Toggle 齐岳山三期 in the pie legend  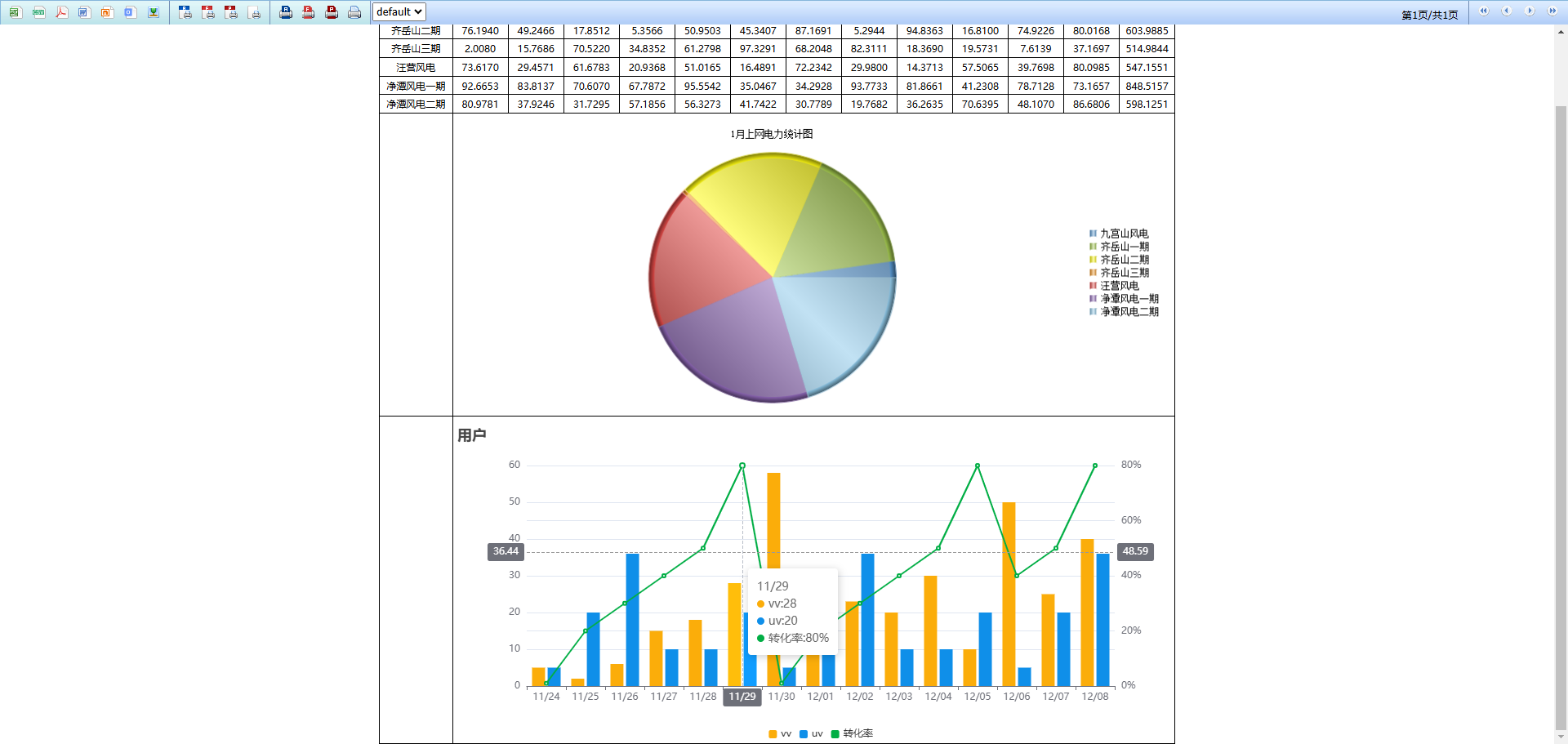pos(1119,273)
